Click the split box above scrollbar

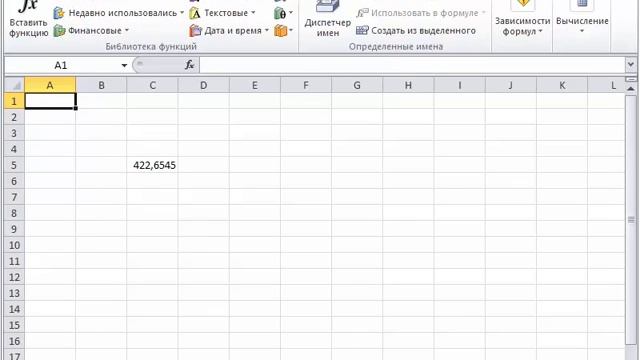(x=631, y=79)
